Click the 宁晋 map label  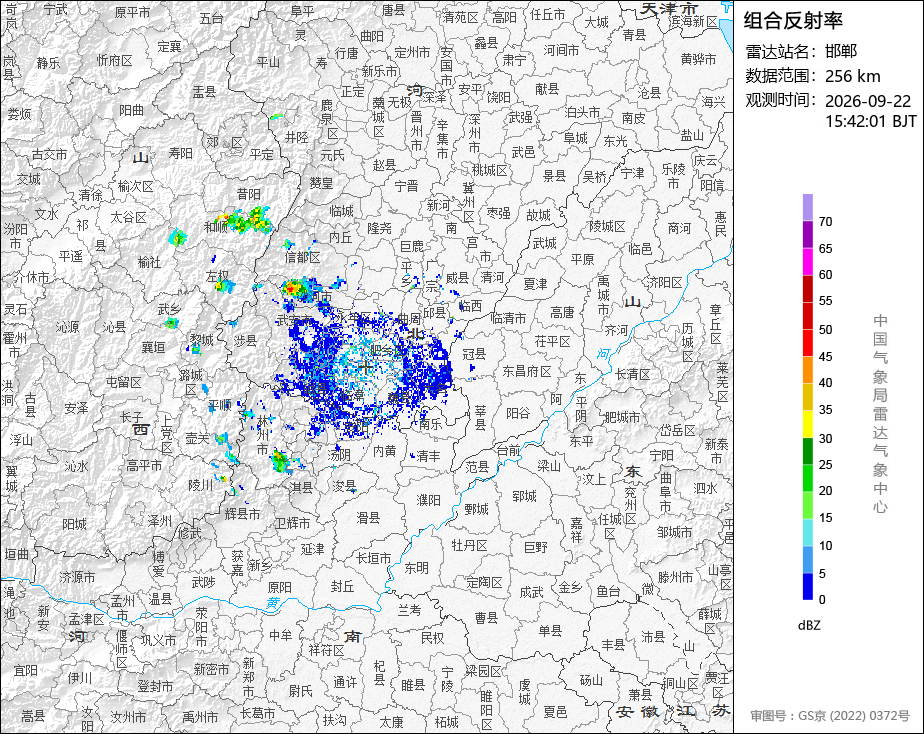[x=406, y=186]
